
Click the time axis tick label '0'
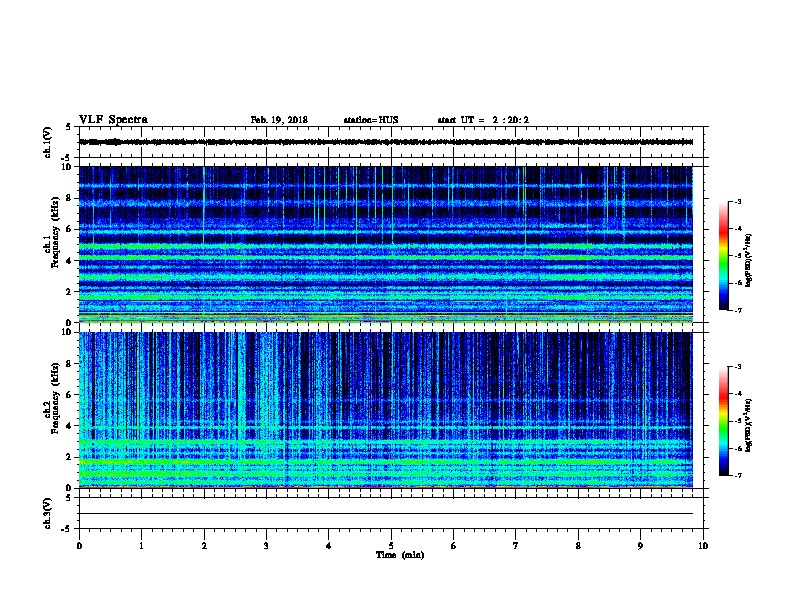pyautogui.click(x=79, y=546)
